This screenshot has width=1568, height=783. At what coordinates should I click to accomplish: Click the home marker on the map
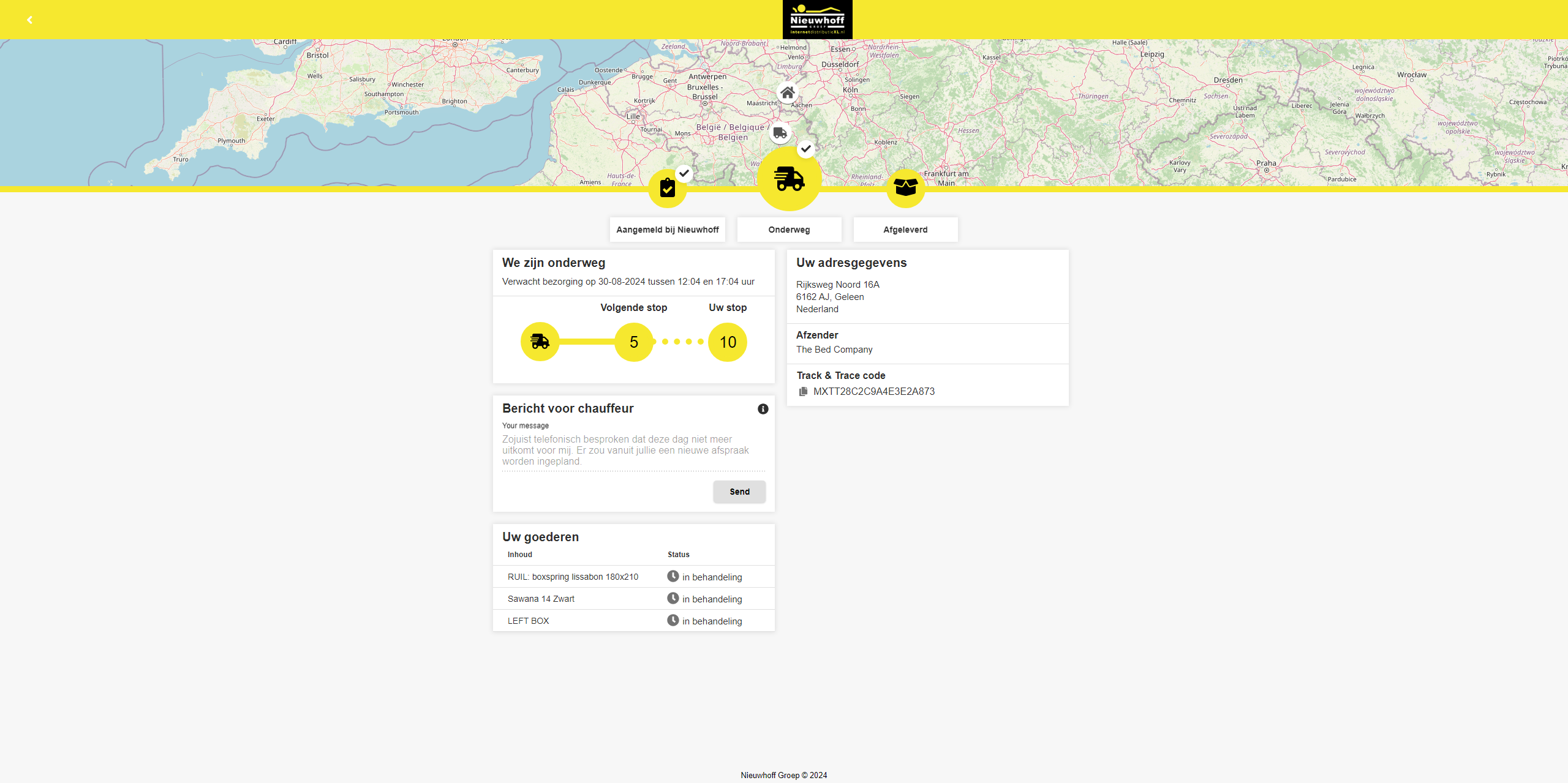pyautogui.click(x=788, y=92)
